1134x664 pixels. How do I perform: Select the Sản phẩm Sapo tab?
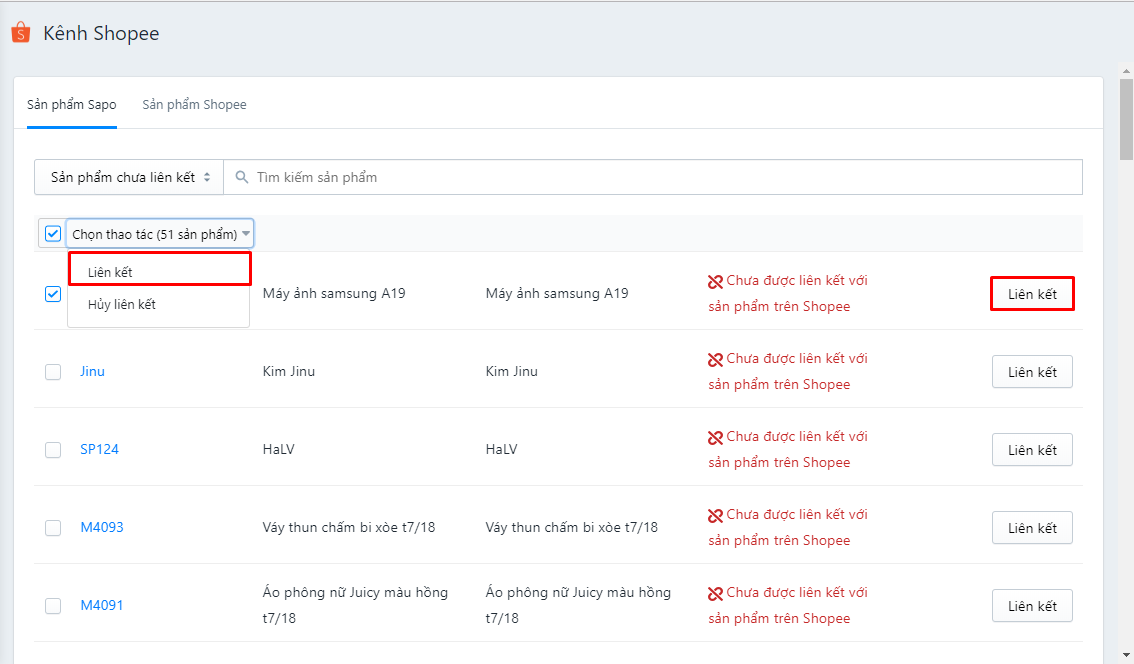click(x=71, y=103)
